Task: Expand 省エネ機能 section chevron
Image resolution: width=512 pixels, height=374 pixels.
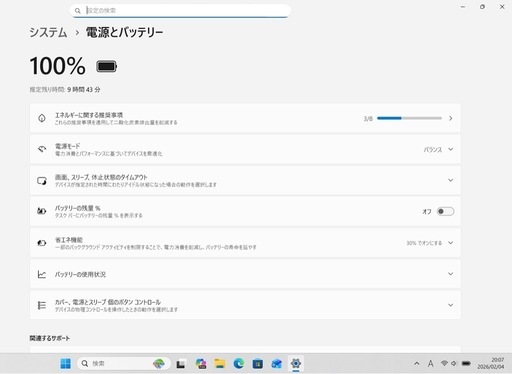Action: [x=451, y=243]
